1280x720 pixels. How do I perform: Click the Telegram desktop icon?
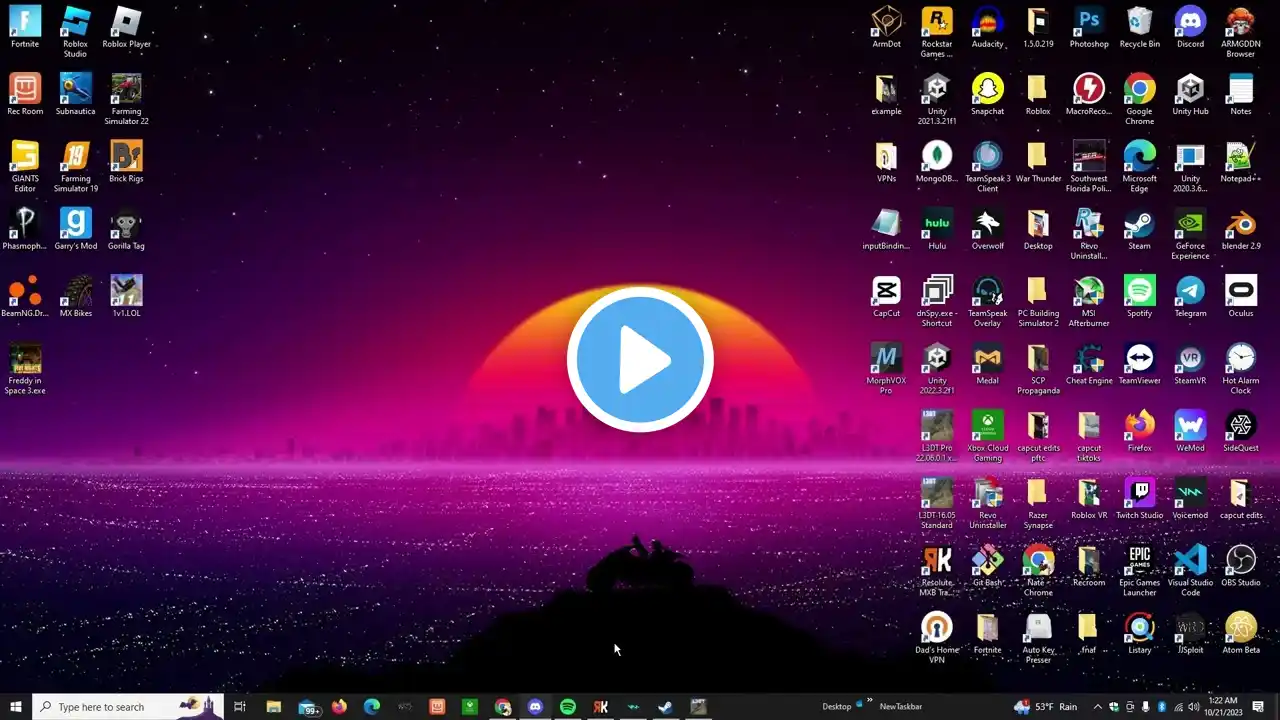click(x=1190, y=295)
